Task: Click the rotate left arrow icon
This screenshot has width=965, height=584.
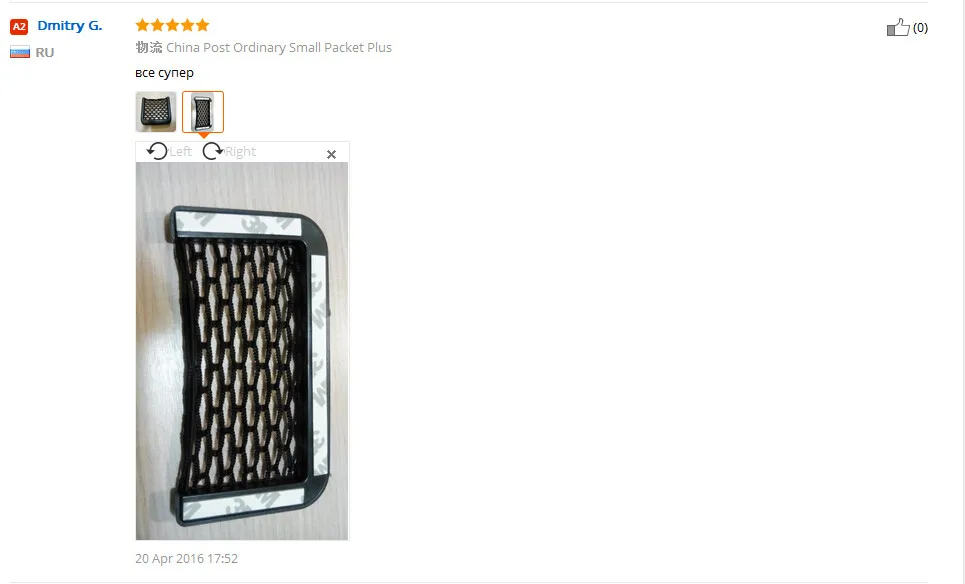Action: [x=157, y=151]
